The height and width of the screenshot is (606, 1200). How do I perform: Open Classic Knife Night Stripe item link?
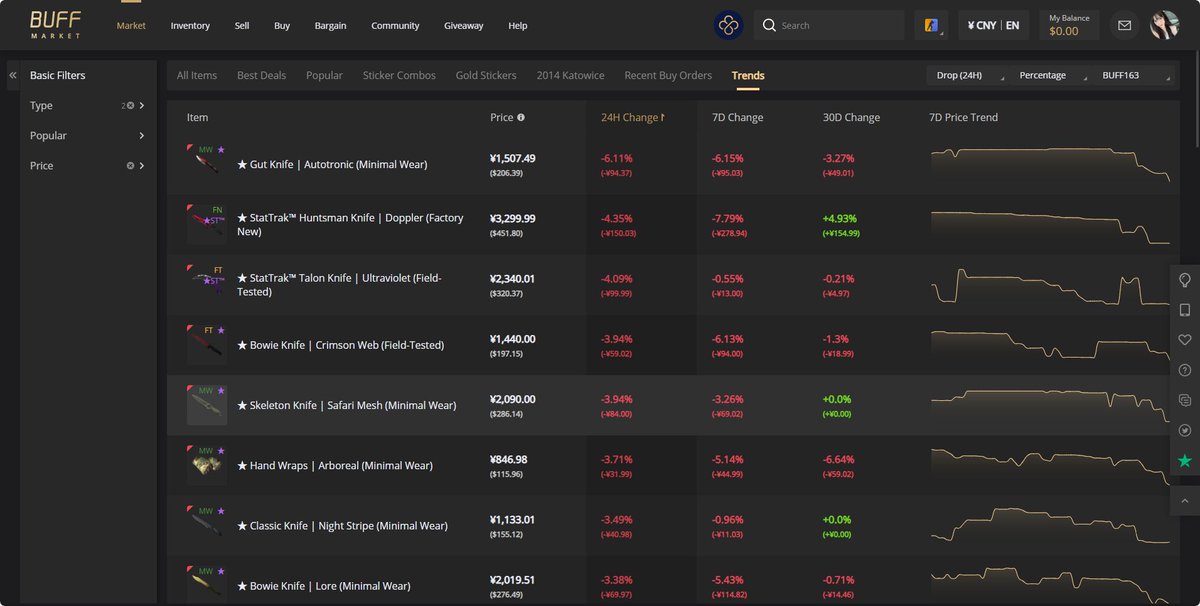point(342,526)
